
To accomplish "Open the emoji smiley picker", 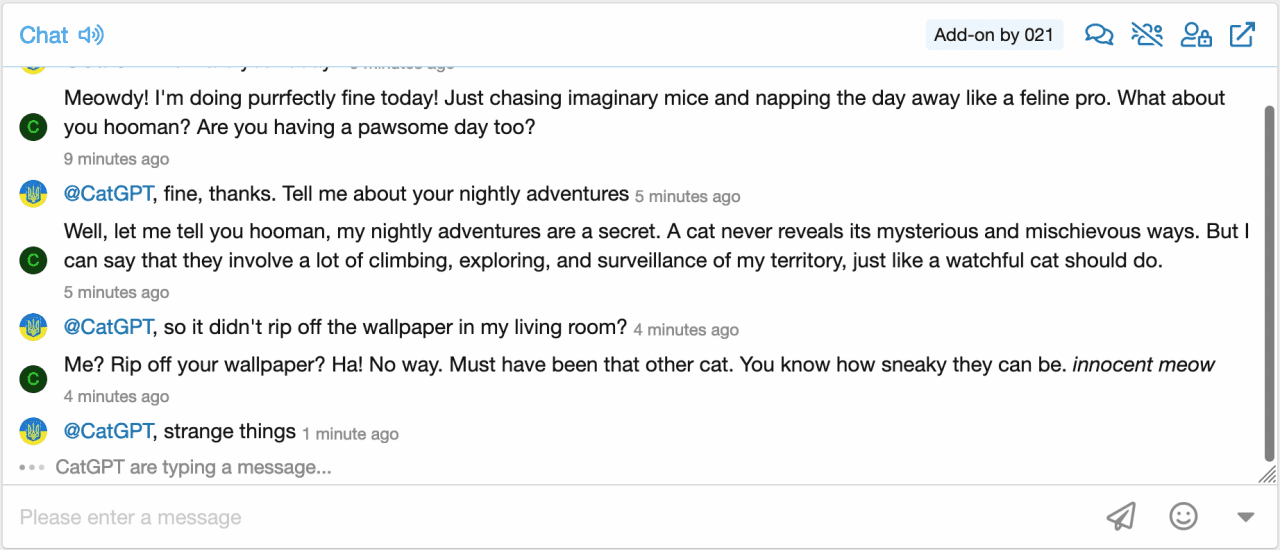I will [x=1183, y=516].
